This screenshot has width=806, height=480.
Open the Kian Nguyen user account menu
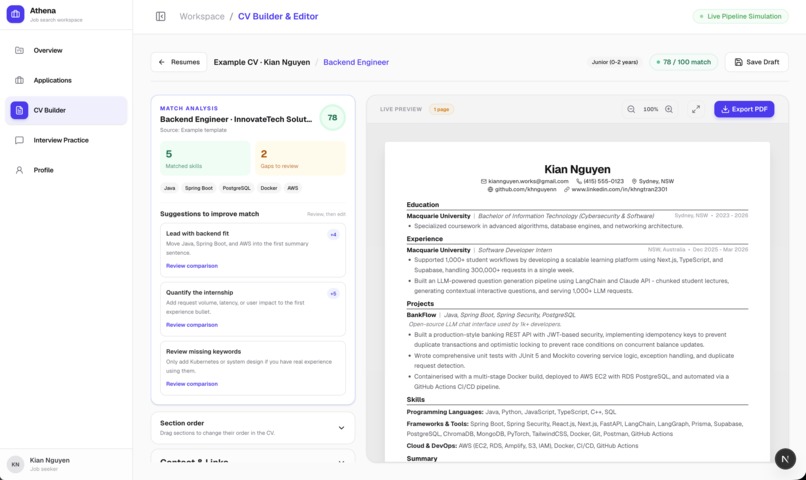pos(66,464)
